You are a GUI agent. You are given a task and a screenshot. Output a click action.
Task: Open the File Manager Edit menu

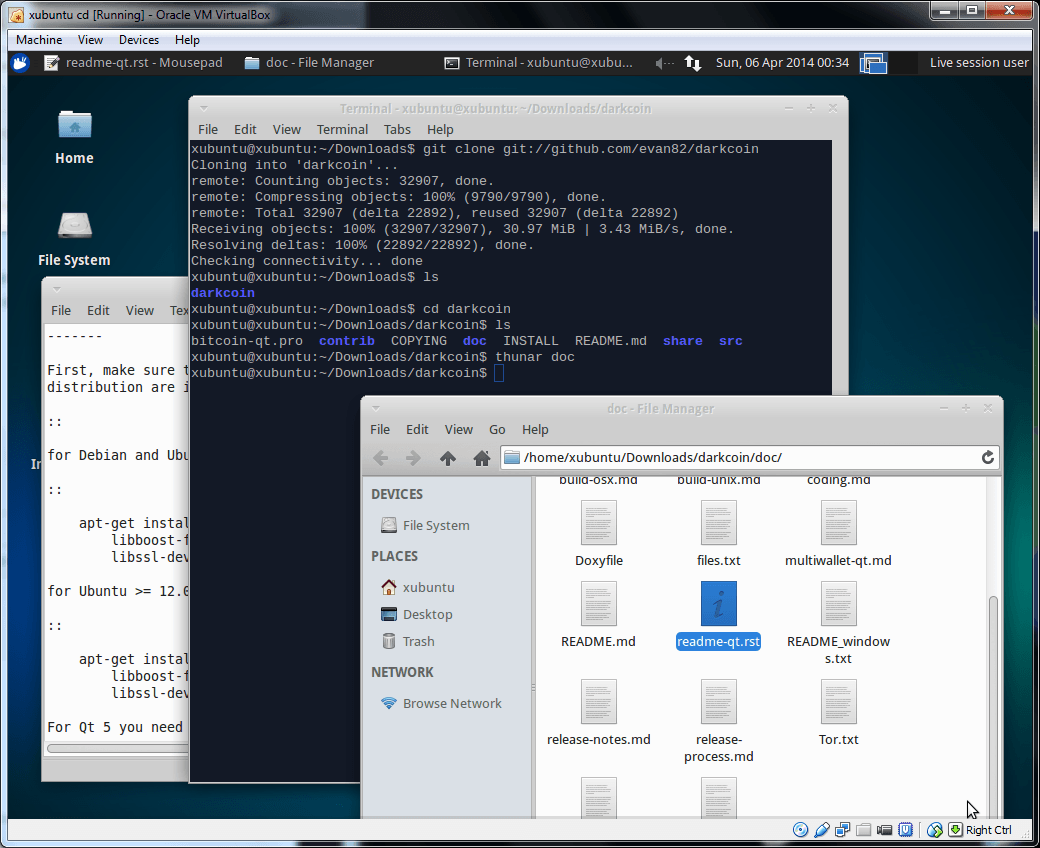[417, 430]
